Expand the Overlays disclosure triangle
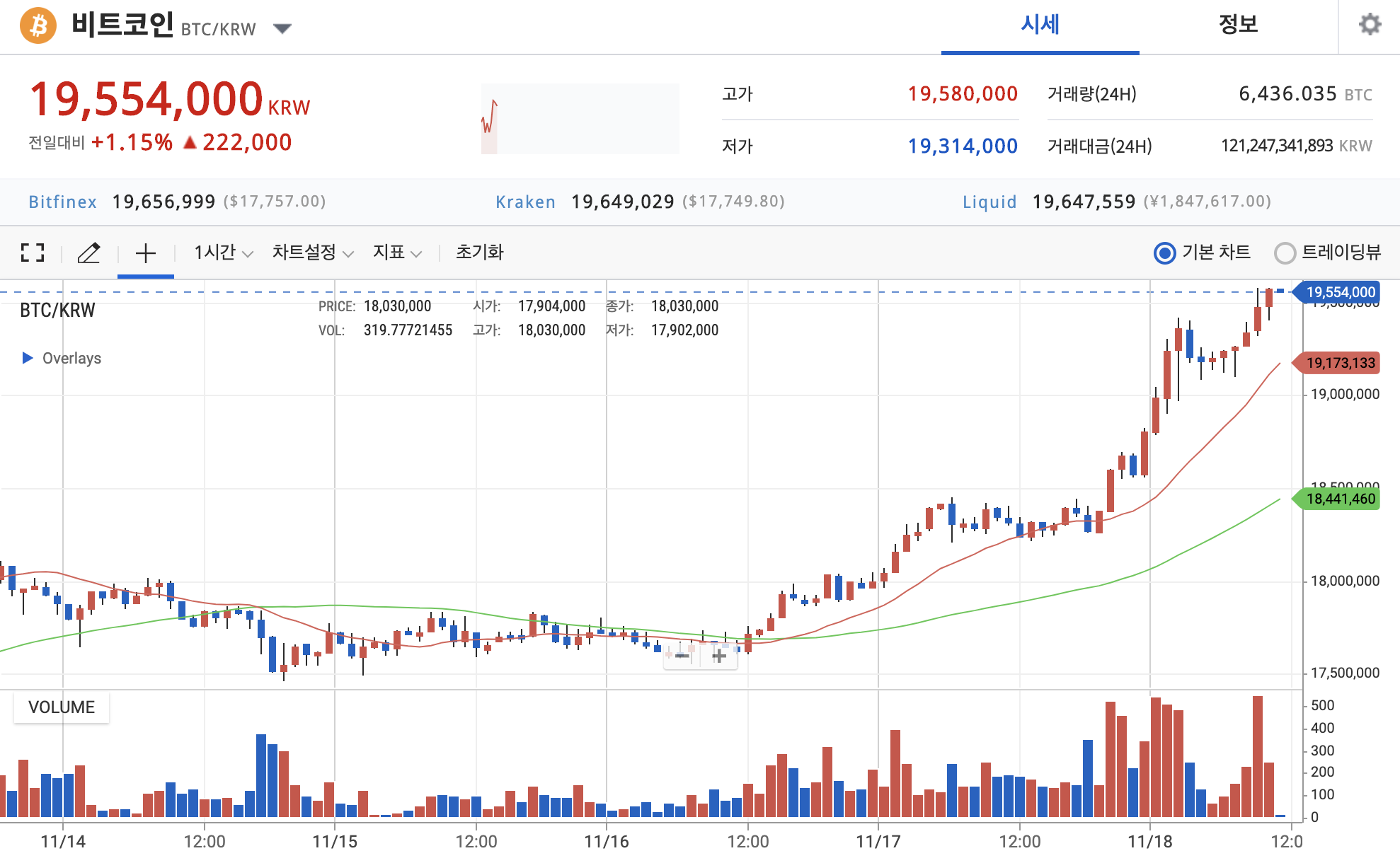This screenshot has width=1400, height=863. pos(28,358)
